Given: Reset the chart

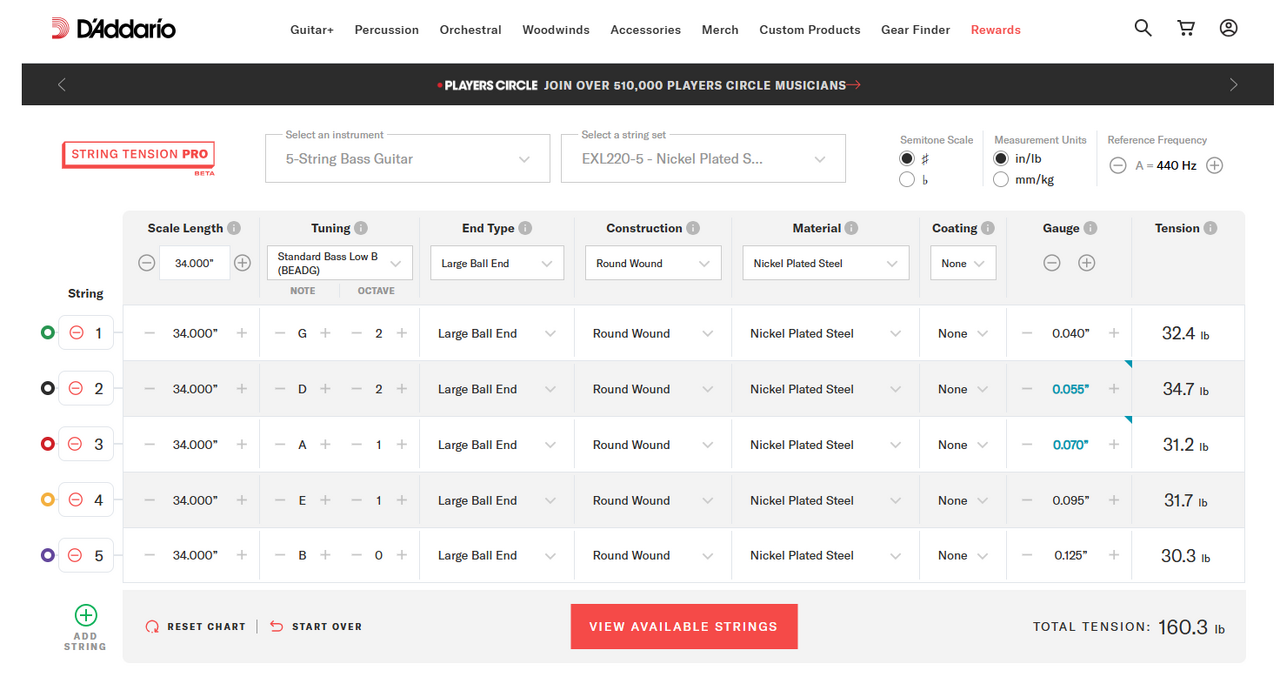Looking at the screenshot, I should (x=196, y=627).
